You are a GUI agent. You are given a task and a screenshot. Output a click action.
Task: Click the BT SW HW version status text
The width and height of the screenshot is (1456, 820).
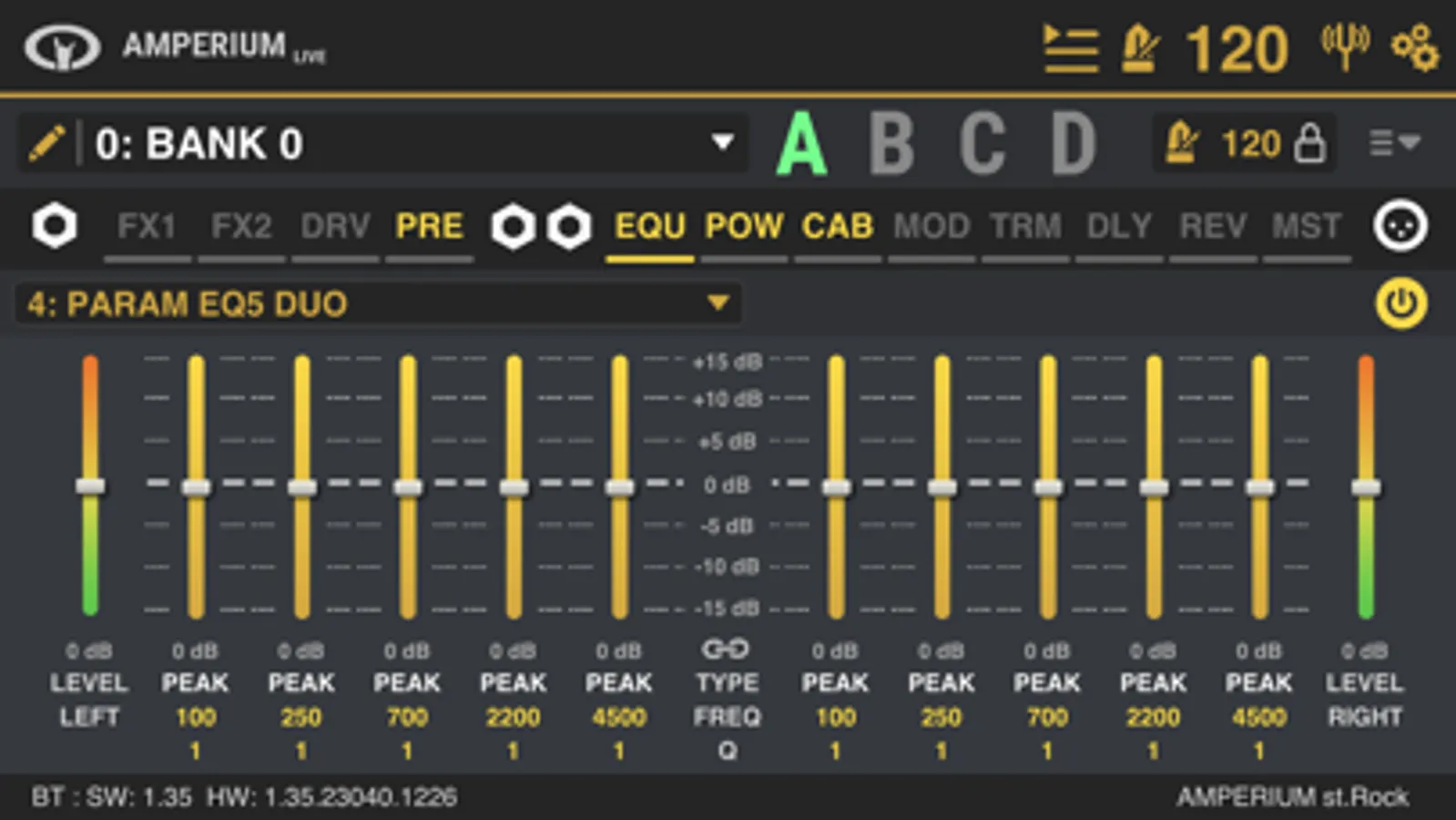click(x=244, y=797)
